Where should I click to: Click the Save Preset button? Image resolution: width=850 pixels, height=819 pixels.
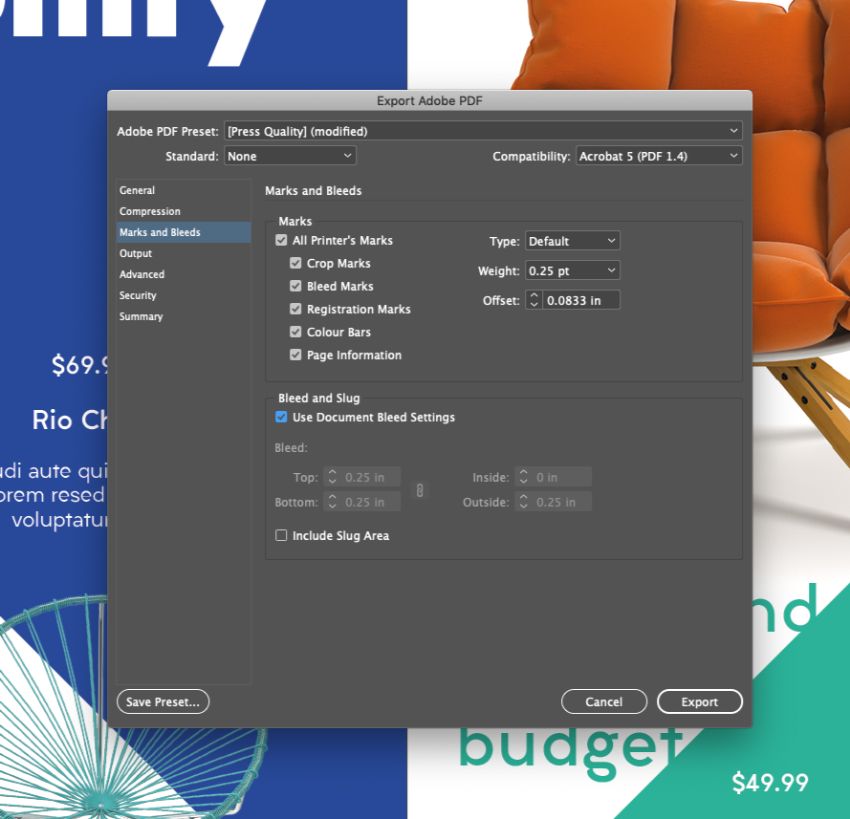coord(163,701)
